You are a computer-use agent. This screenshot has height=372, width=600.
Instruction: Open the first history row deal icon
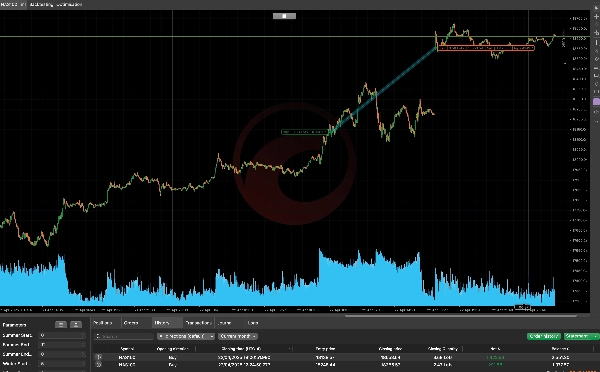(99, 357)
